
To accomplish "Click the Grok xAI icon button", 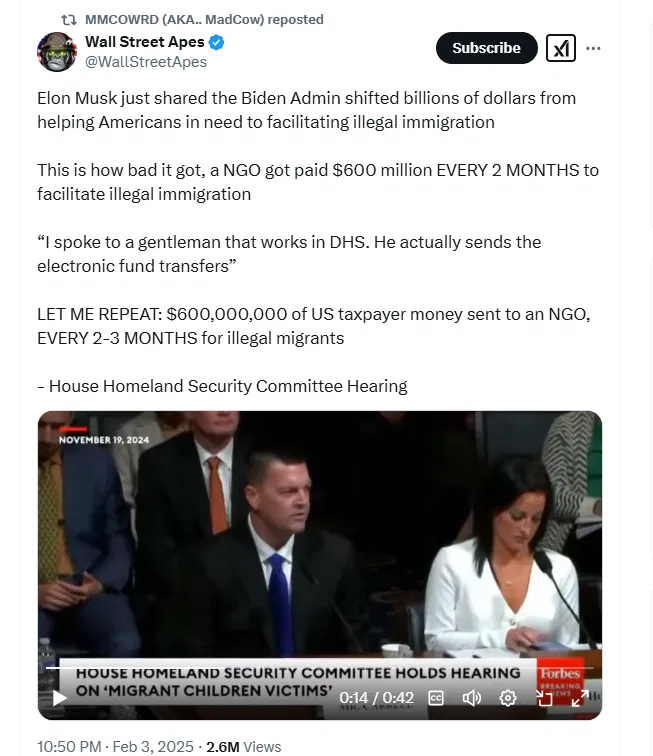I will 560,48.
